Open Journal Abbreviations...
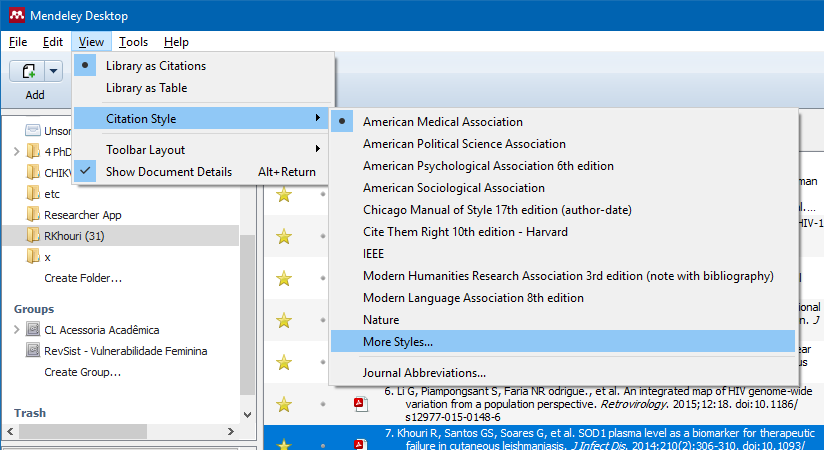This screenshot has height=450, width=824. (563, 373)
